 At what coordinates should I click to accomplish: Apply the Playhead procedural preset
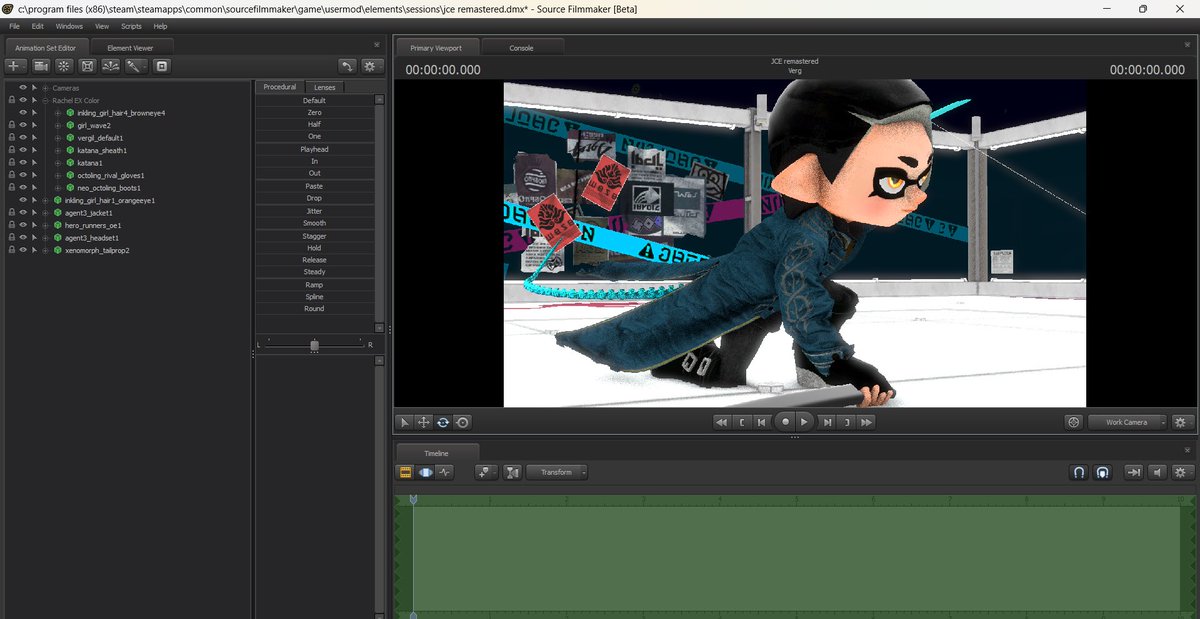tap(314, 149)
